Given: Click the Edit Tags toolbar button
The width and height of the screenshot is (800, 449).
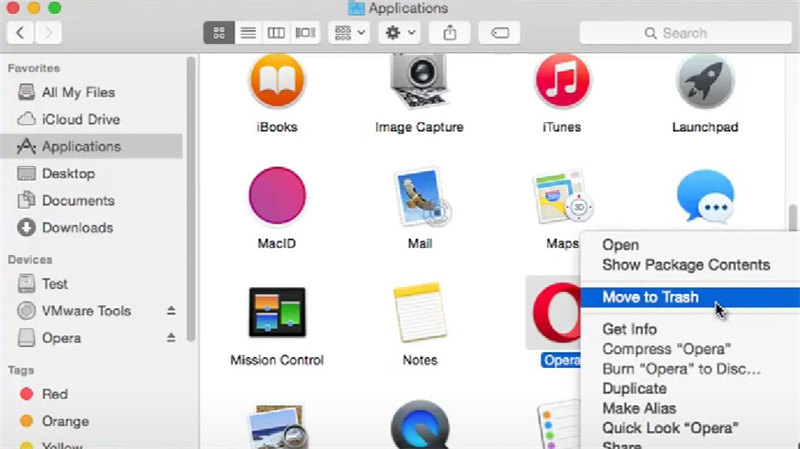Looking at the screenshot, I should [x=499, y=33].
